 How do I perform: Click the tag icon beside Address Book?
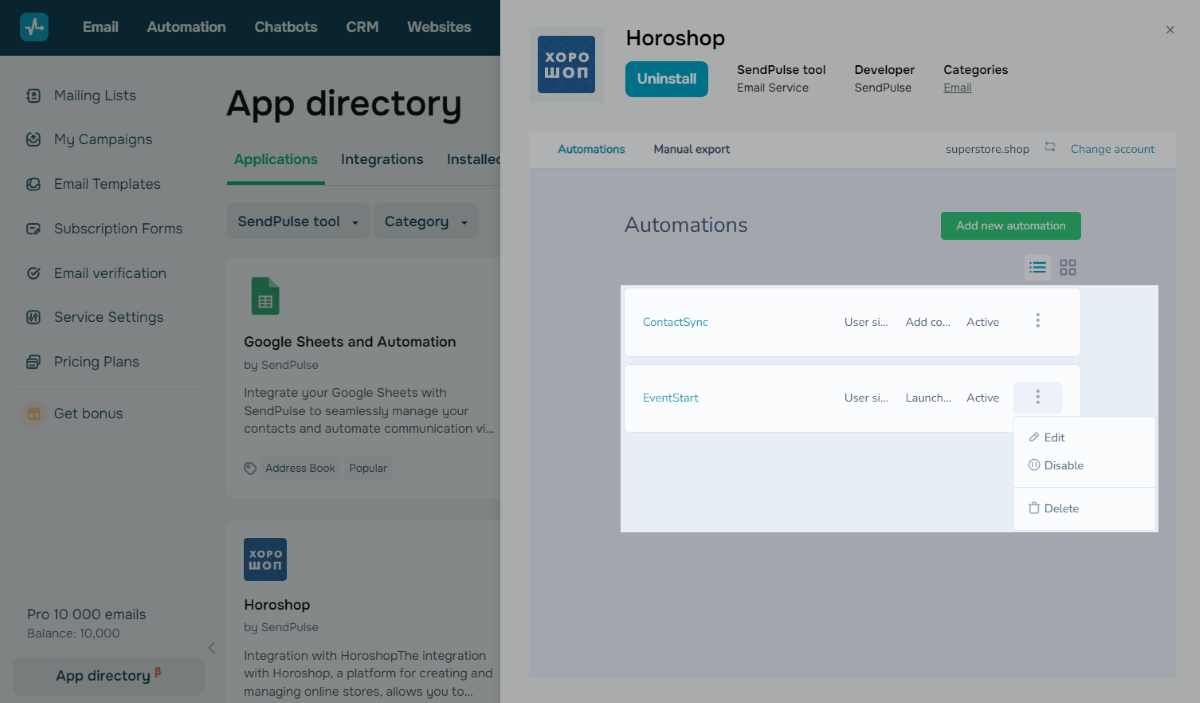(250, 468)
